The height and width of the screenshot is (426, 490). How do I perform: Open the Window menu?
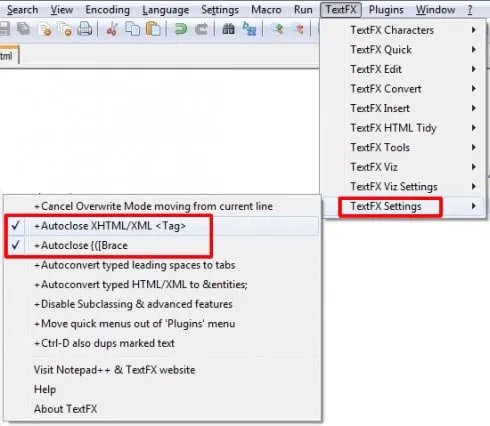tap(435, 10)
